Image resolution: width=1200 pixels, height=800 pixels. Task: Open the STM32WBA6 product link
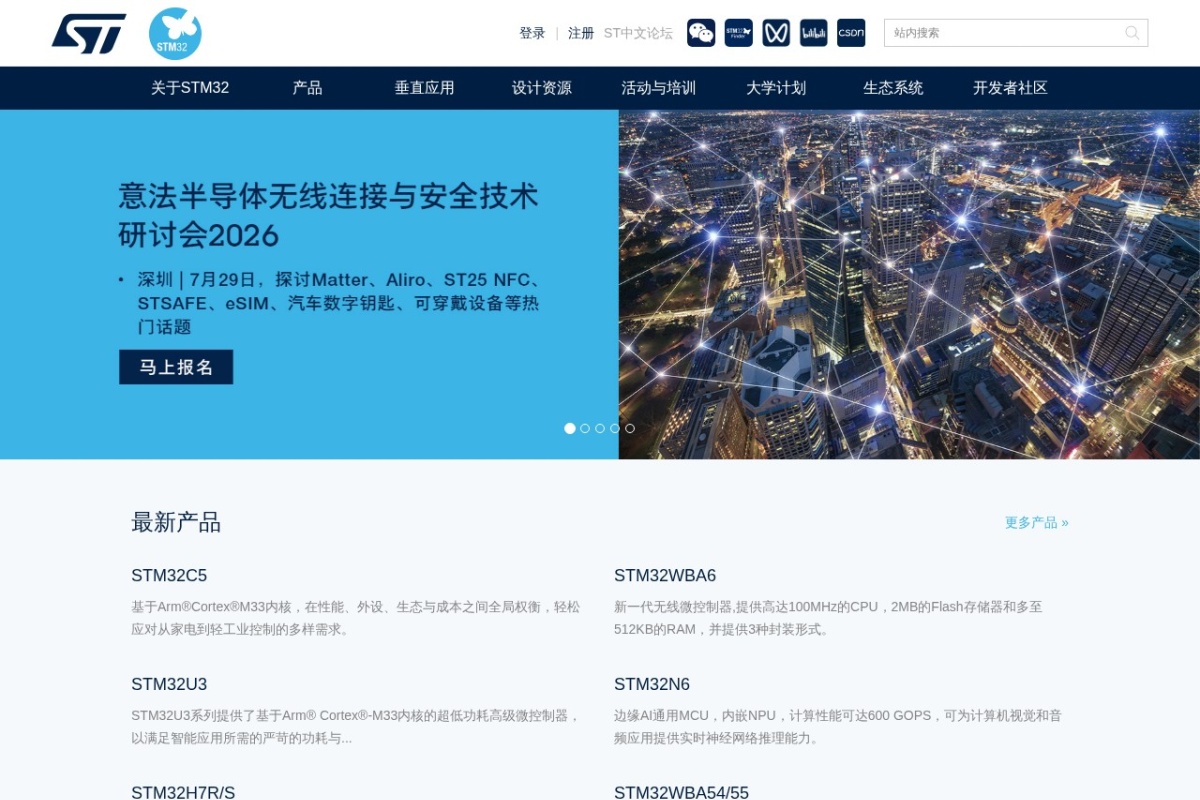(665, 576)
